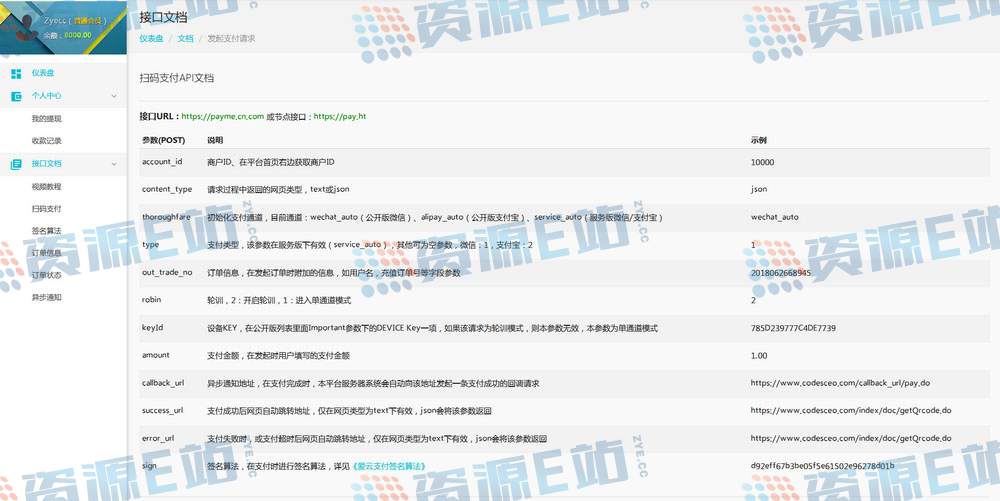Click the 文档 breadcrumb link
Image resolution: width=1000 pixels, height=501 pixels.
[186, 38]
